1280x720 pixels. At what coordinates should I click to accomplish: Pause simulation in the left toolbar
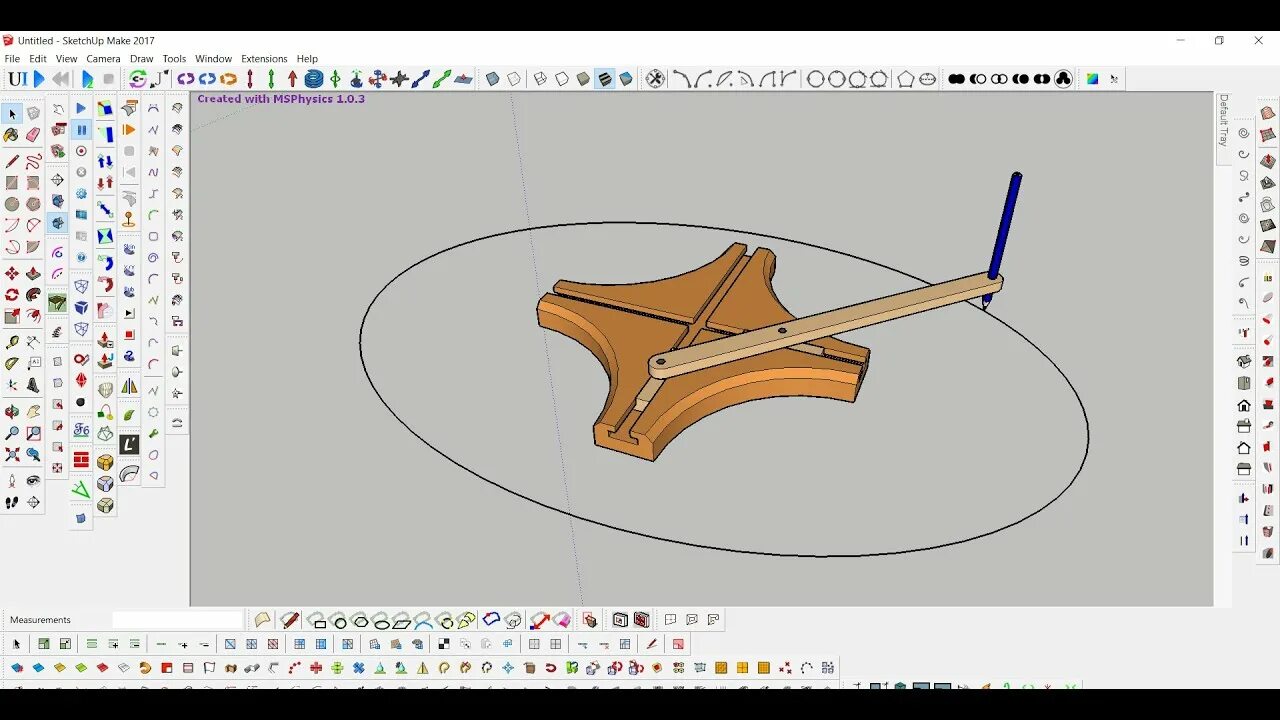tap(81, 130)
